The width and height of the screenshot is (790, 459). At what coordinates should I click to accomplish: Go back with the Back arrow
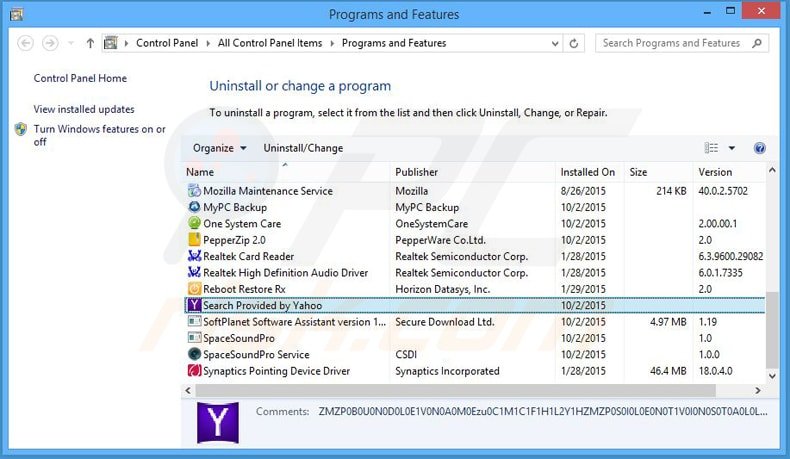coord(25,43)
